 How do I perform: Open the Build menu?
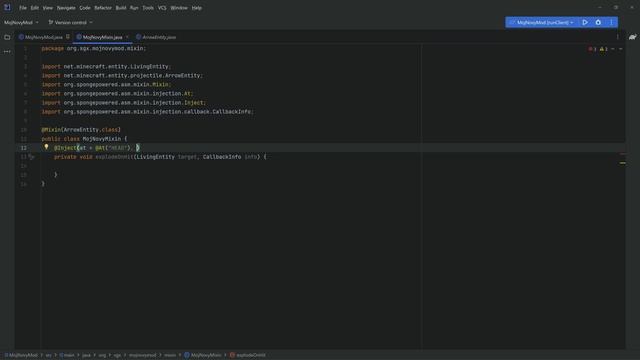121,8
